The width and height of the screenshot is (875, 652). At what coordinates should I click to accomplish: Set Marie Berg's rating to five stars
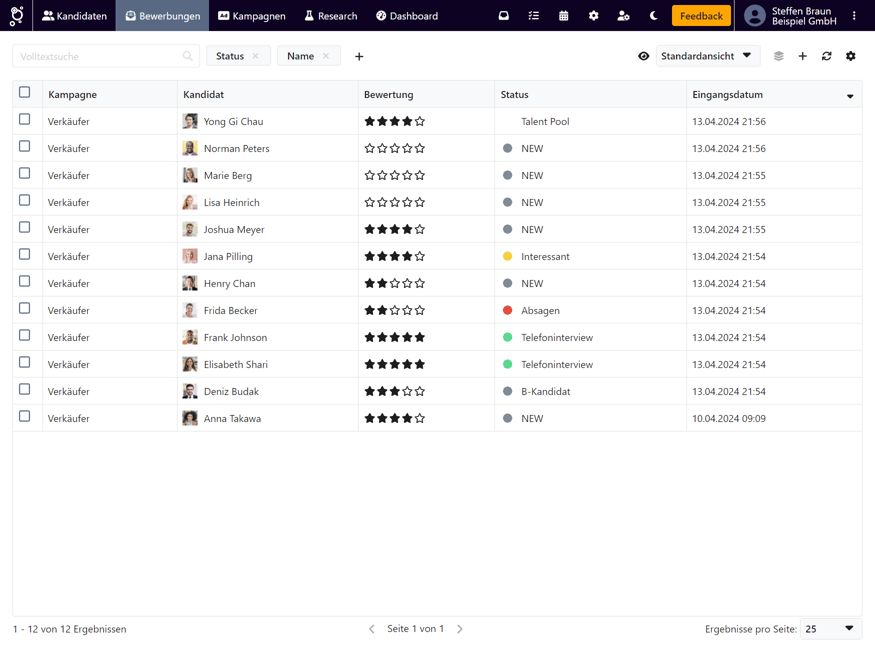tap(420, 176)
